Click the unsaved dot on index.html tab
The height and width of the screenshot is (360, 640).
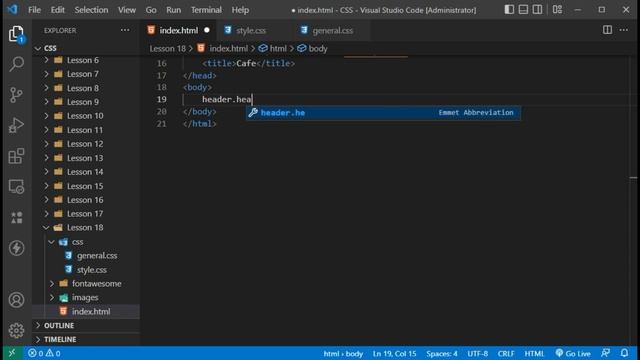click(x=207, y=30)
